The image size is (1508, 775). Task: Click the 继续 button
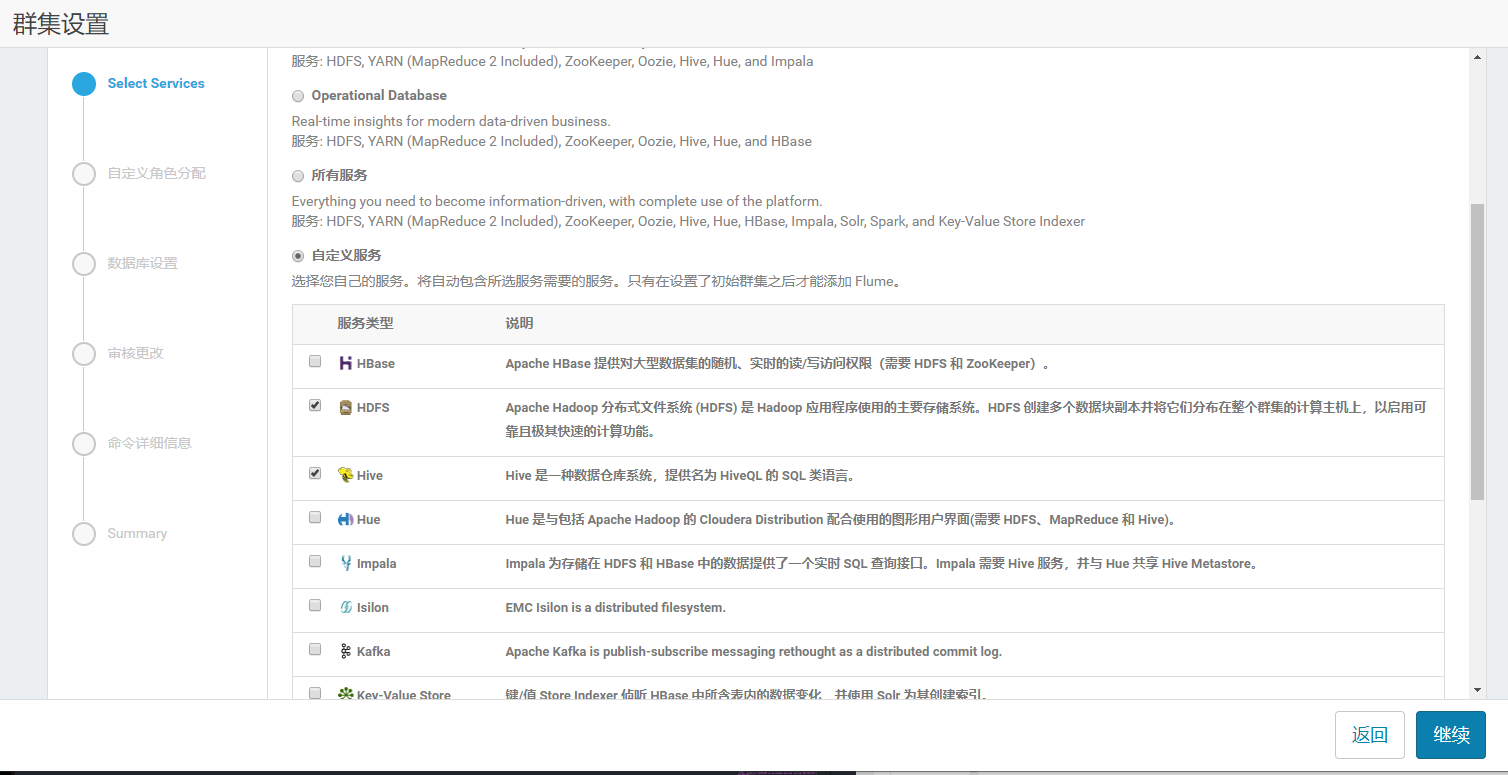(1451, 735)
